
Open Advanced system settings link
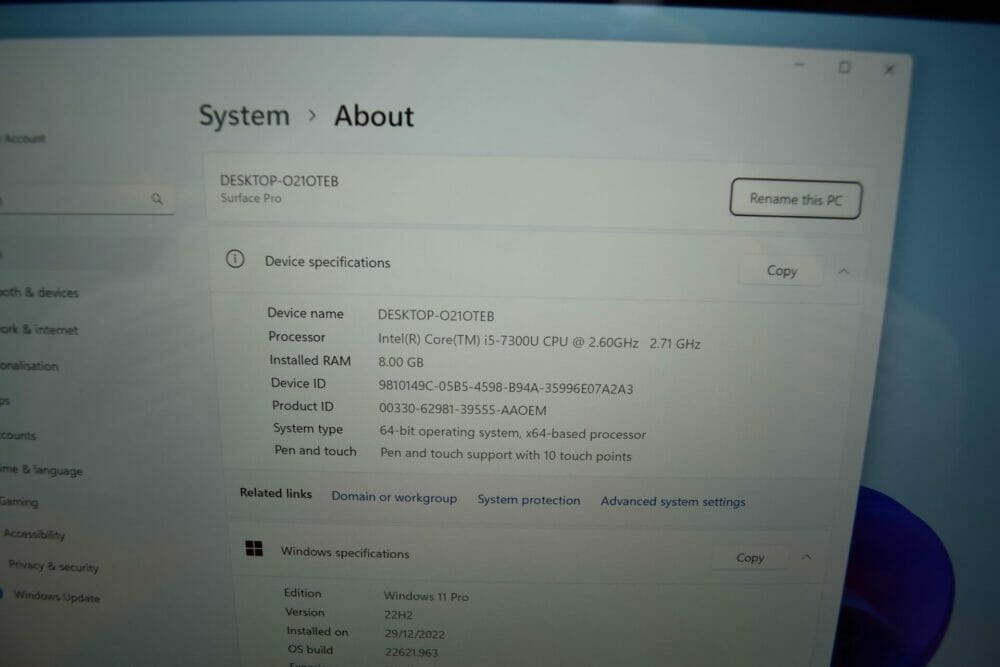click(x=673, y=502)
